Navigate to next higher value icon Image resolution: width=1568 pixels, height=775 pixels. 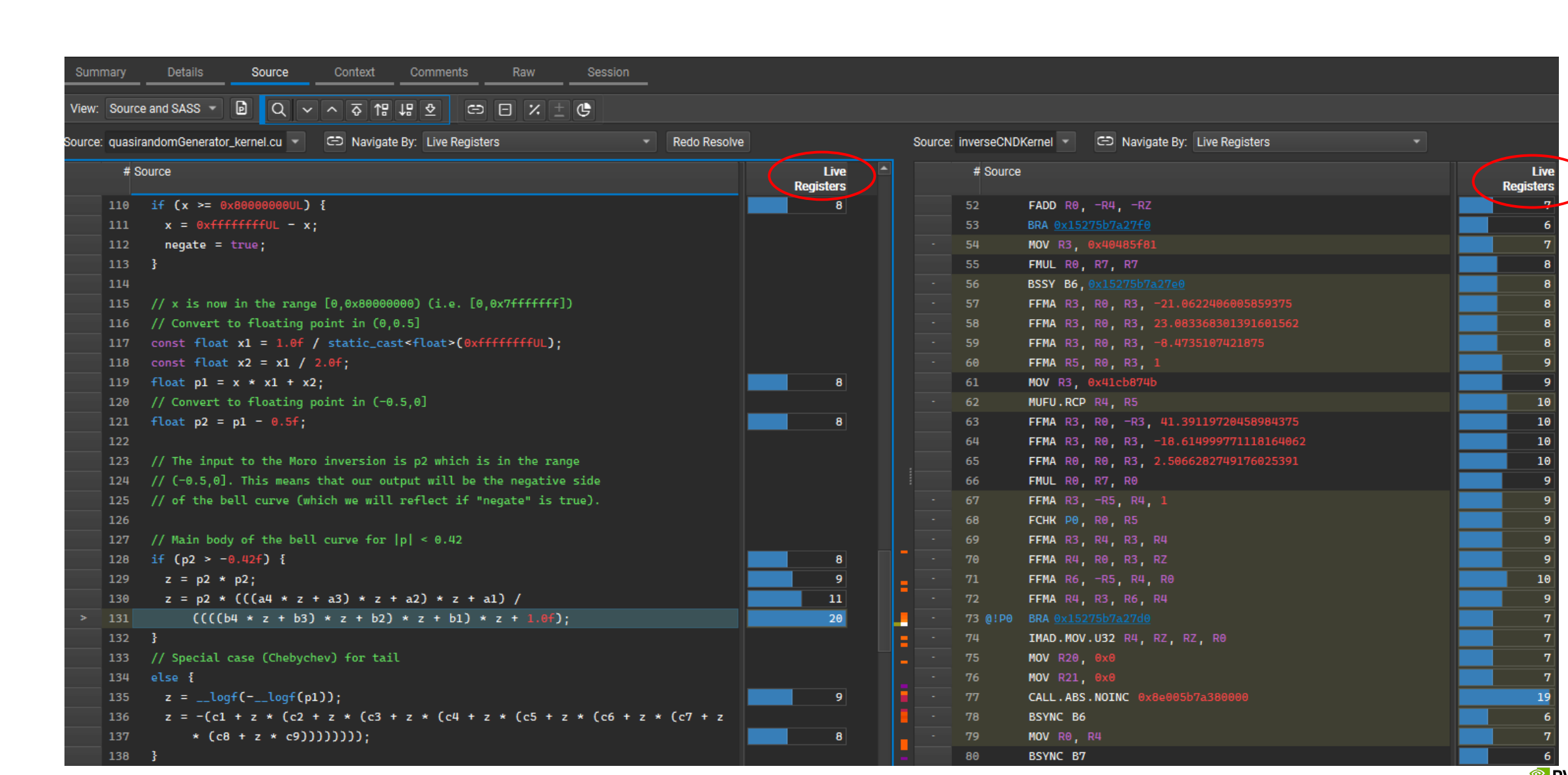pyautogui.click(x=381, y=109)
